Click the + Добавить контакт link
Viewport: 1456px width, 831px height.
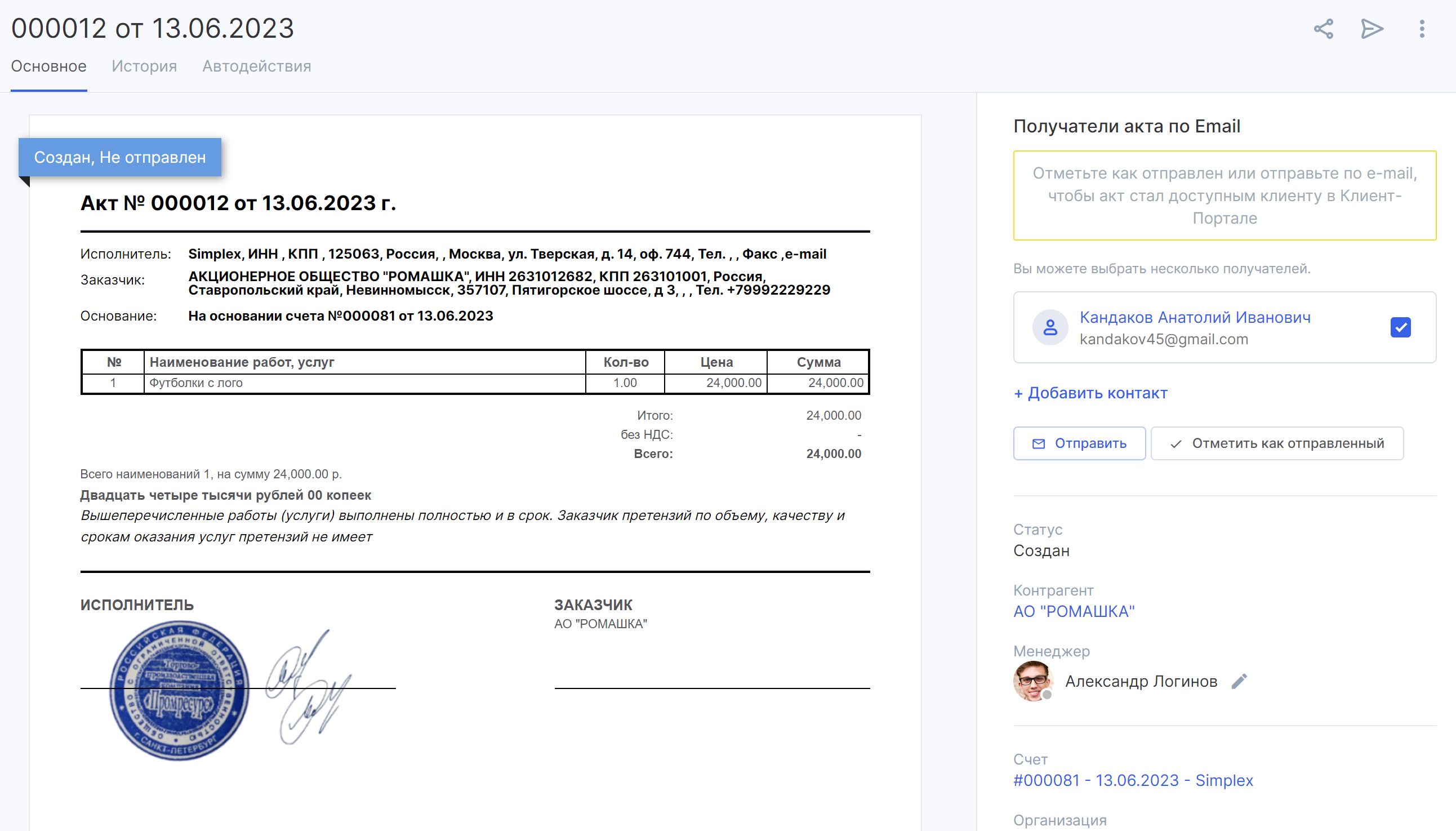pyautogui.click(x=1090, y=393)
